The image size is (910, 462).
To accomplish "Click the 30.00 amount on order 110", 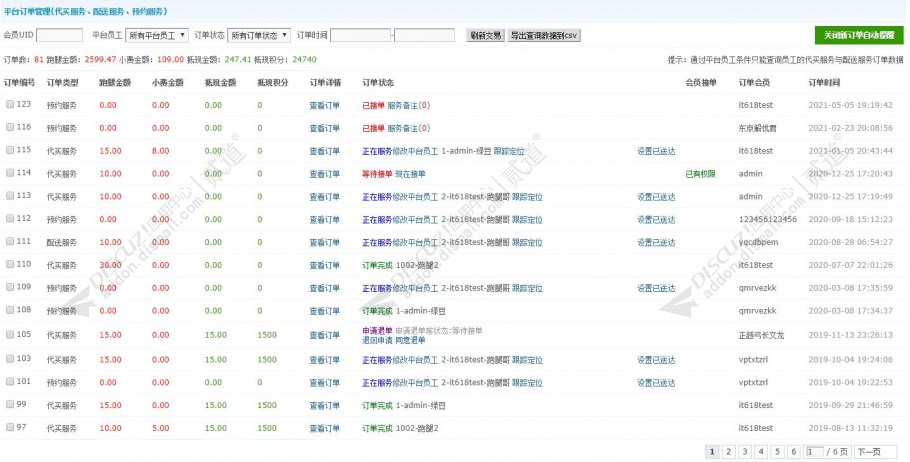I will click(110, 265).
